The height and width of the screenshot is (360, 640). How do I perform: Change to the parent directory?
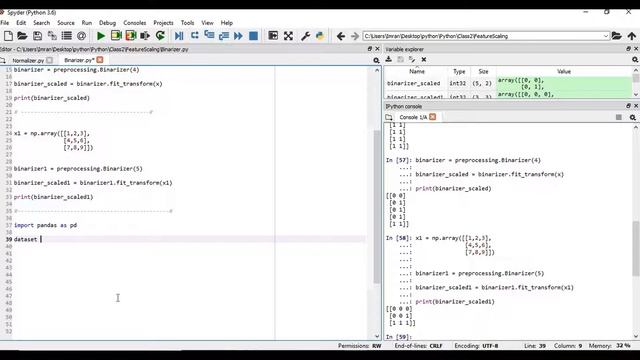coord(632,36)
